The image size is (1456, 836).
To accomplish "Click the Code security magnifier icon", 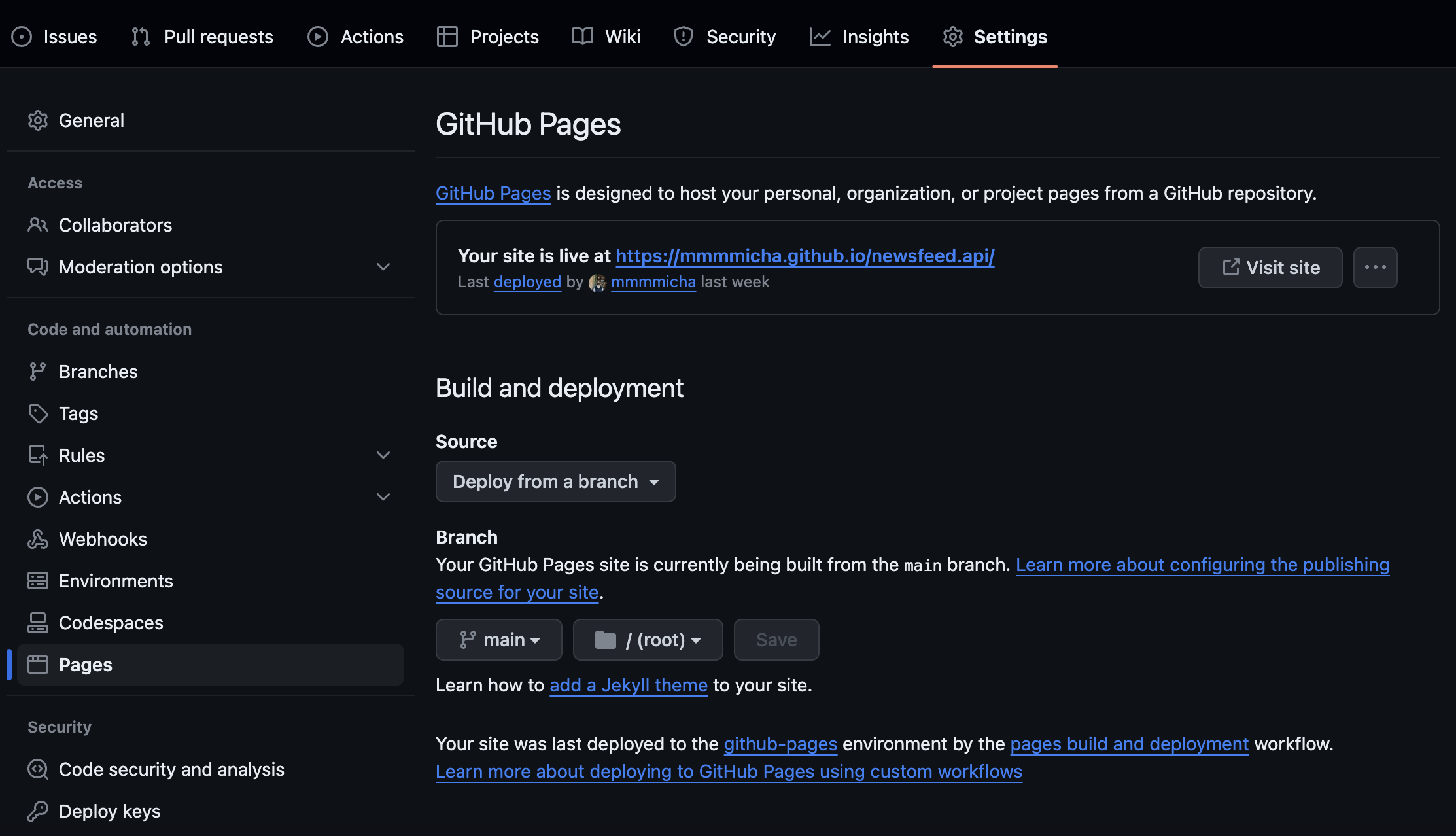I will pos(38,769).
